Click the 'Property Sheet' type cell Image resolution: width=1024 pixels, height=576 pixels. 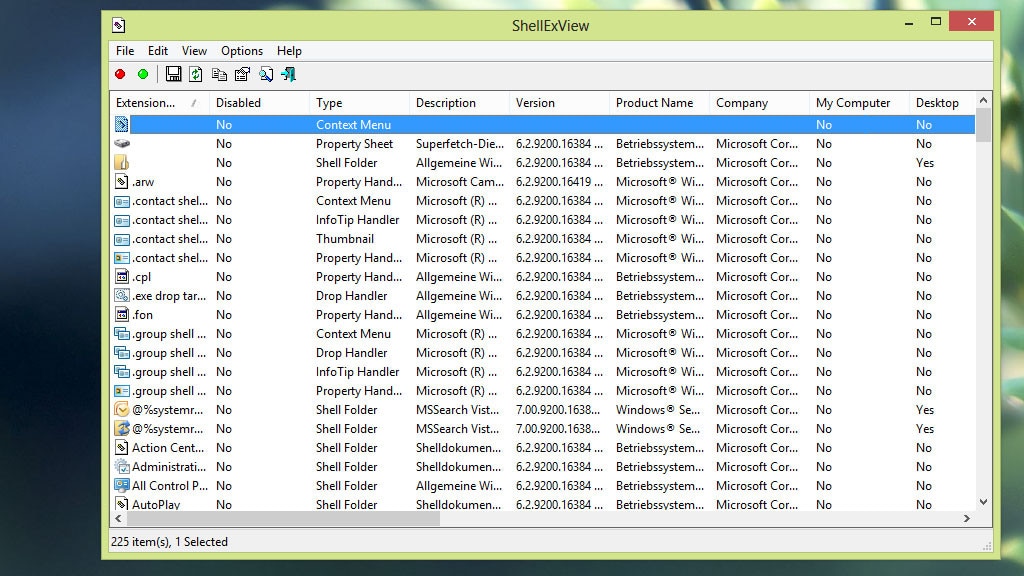pos(355,144)
